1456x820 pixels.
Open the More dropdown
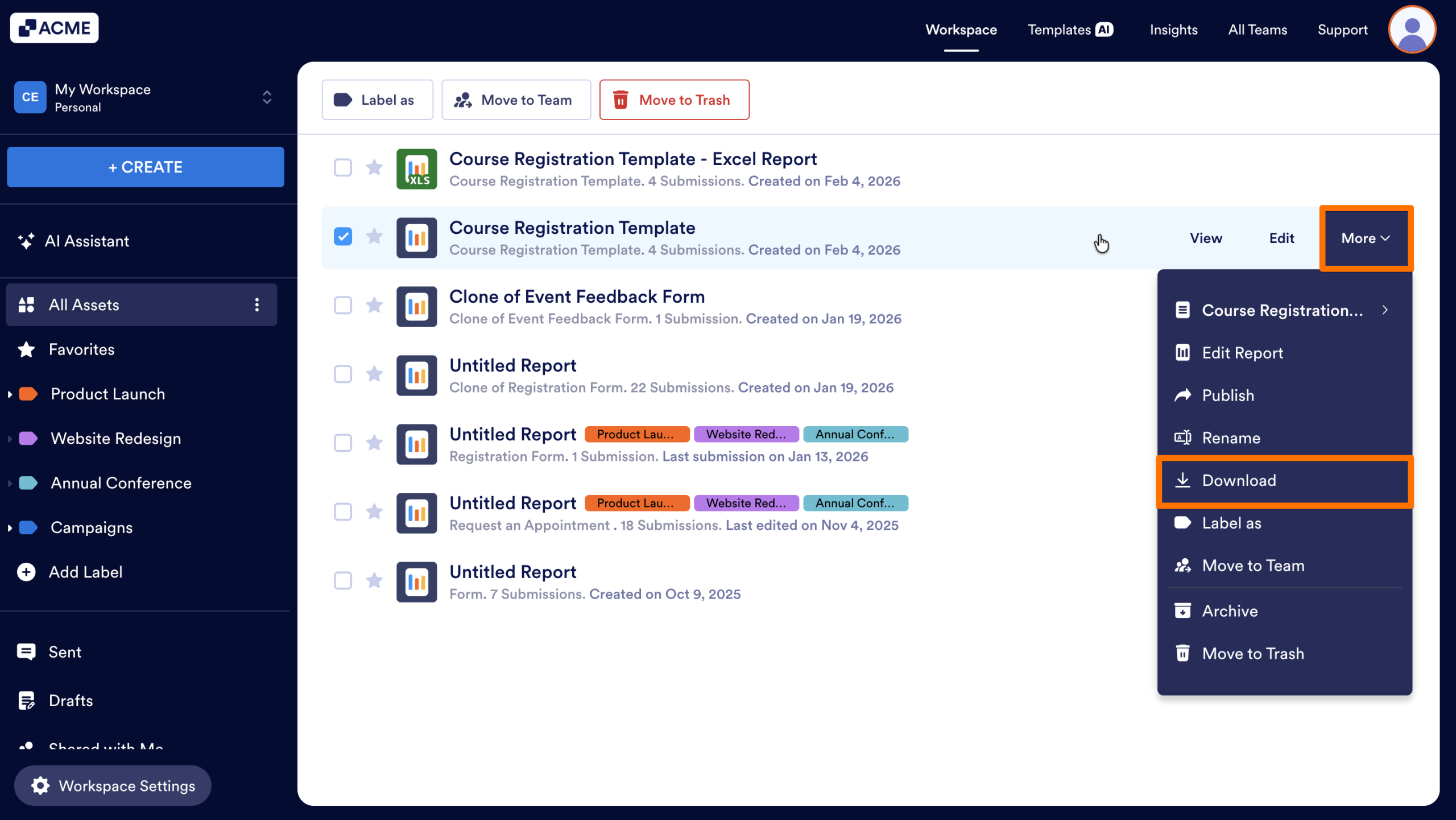pyautogui.click(x=1366, y=238)
